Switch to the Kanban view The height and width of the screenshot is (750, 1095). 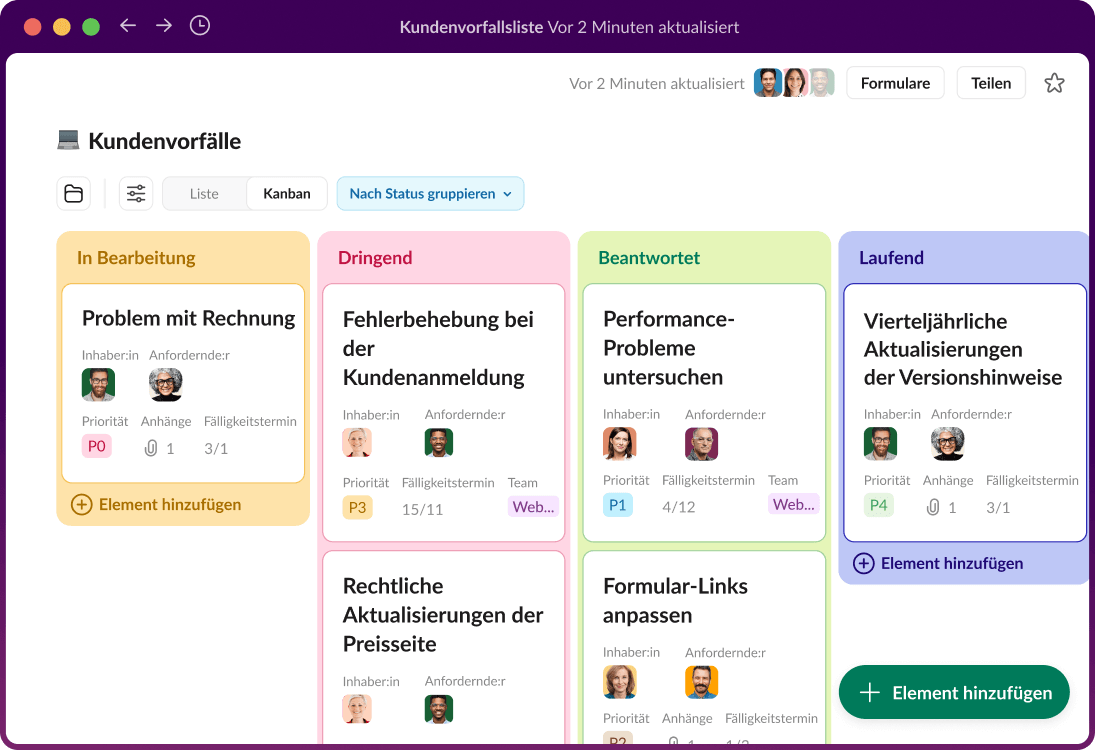pyautogui.click(x=287, y=193)
